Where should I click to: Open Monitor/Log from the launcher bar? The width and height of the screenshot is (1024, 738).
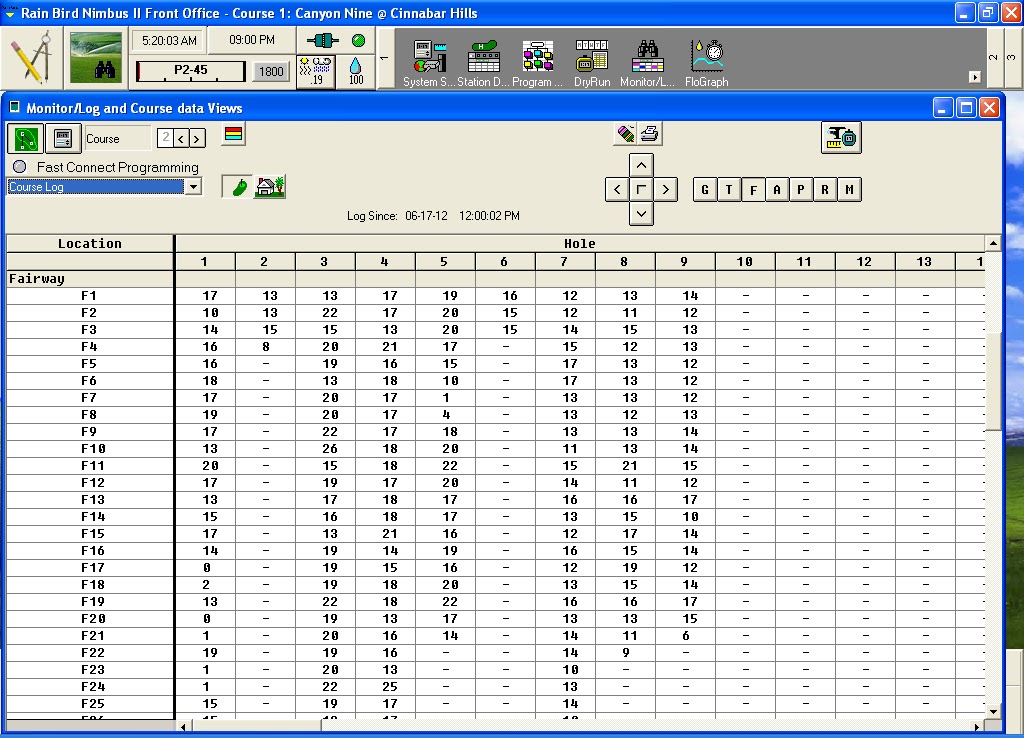tap(647, 63)
